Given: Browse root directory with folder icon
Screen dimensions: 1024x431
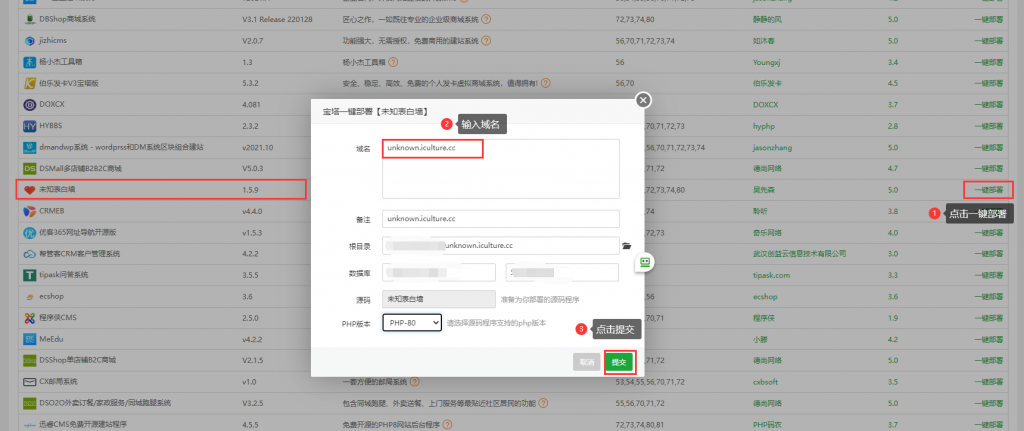Looking at the screenshot, I should [x=627, y=246].
